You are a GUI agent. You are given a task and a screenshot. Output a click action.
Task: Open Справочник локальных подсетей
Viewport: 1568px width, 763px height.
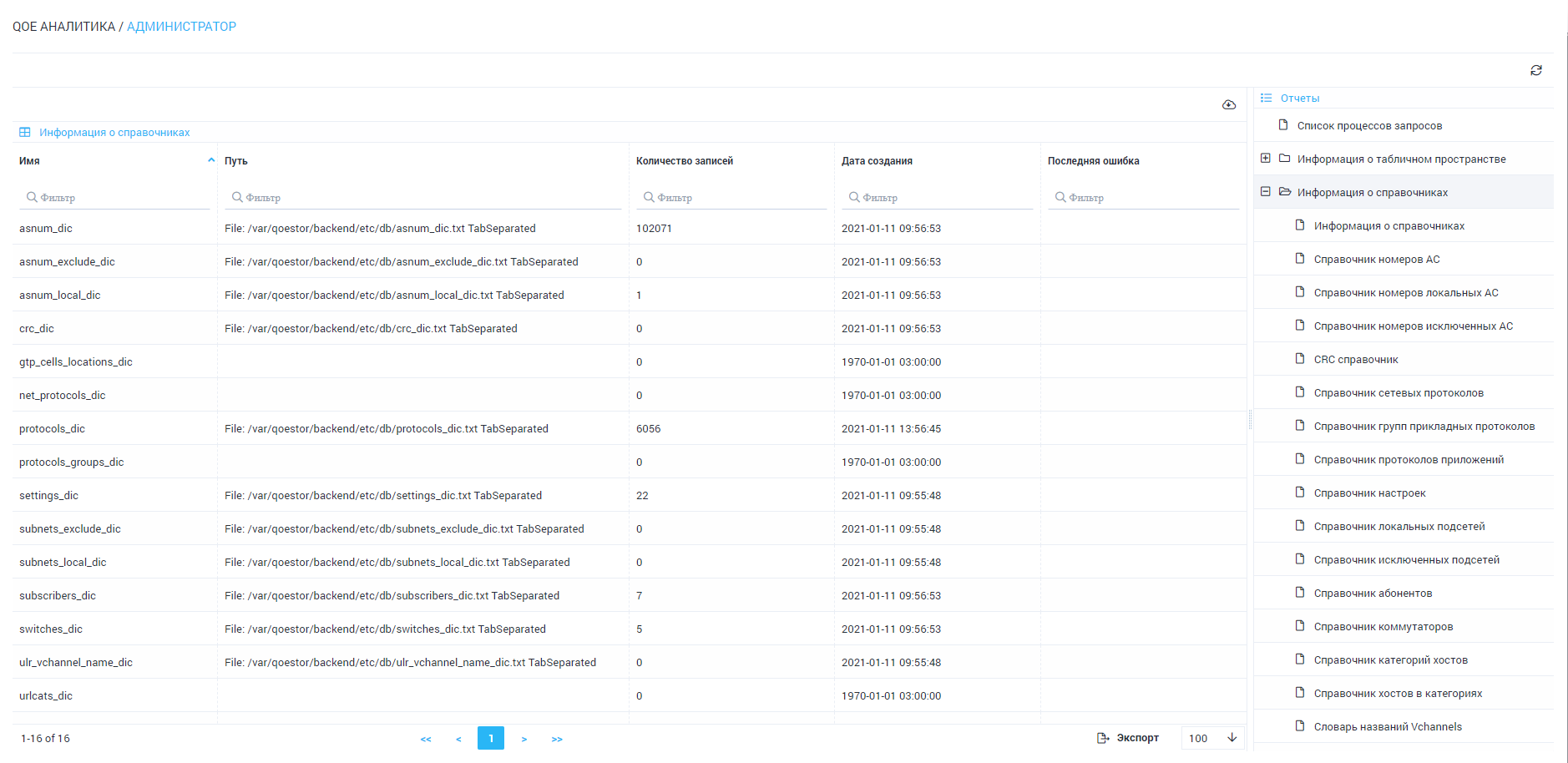click(x=1399, y=527)
